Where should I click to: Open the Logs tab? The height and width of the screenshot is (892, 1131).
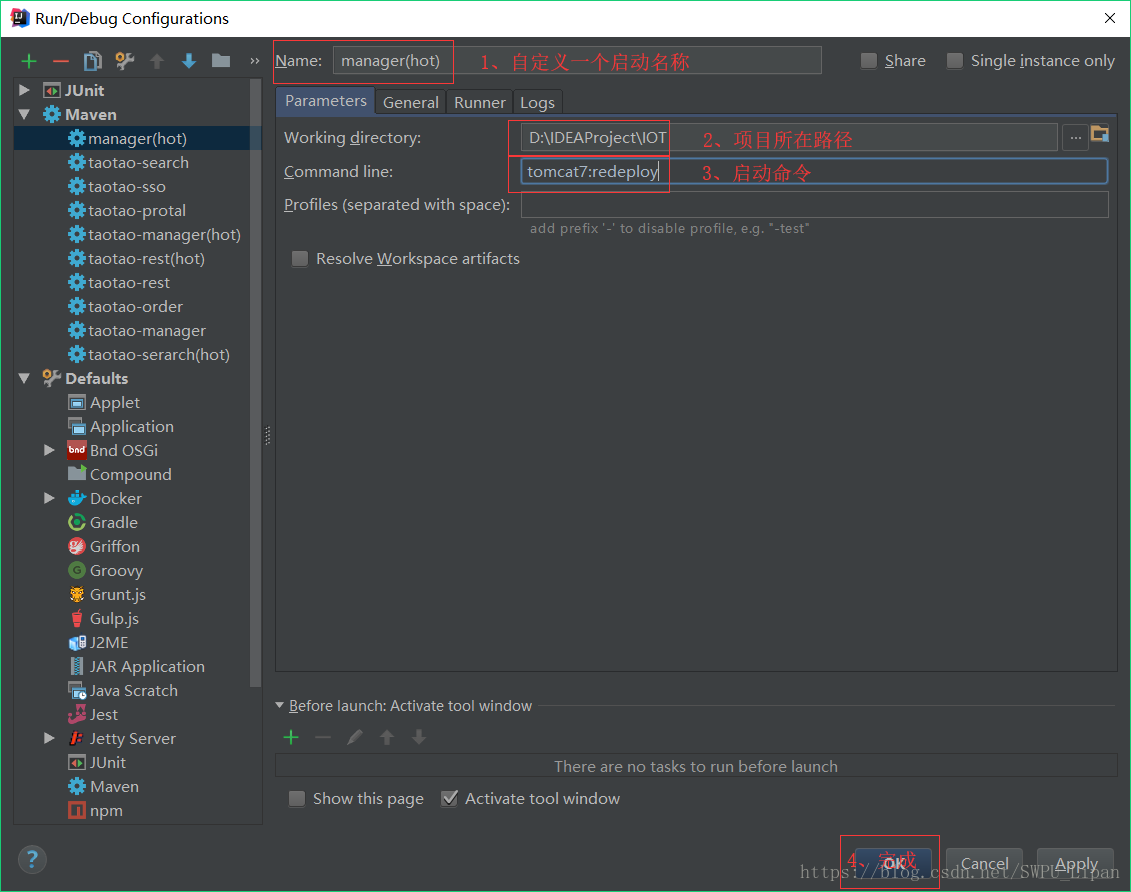tap(537, 102)
